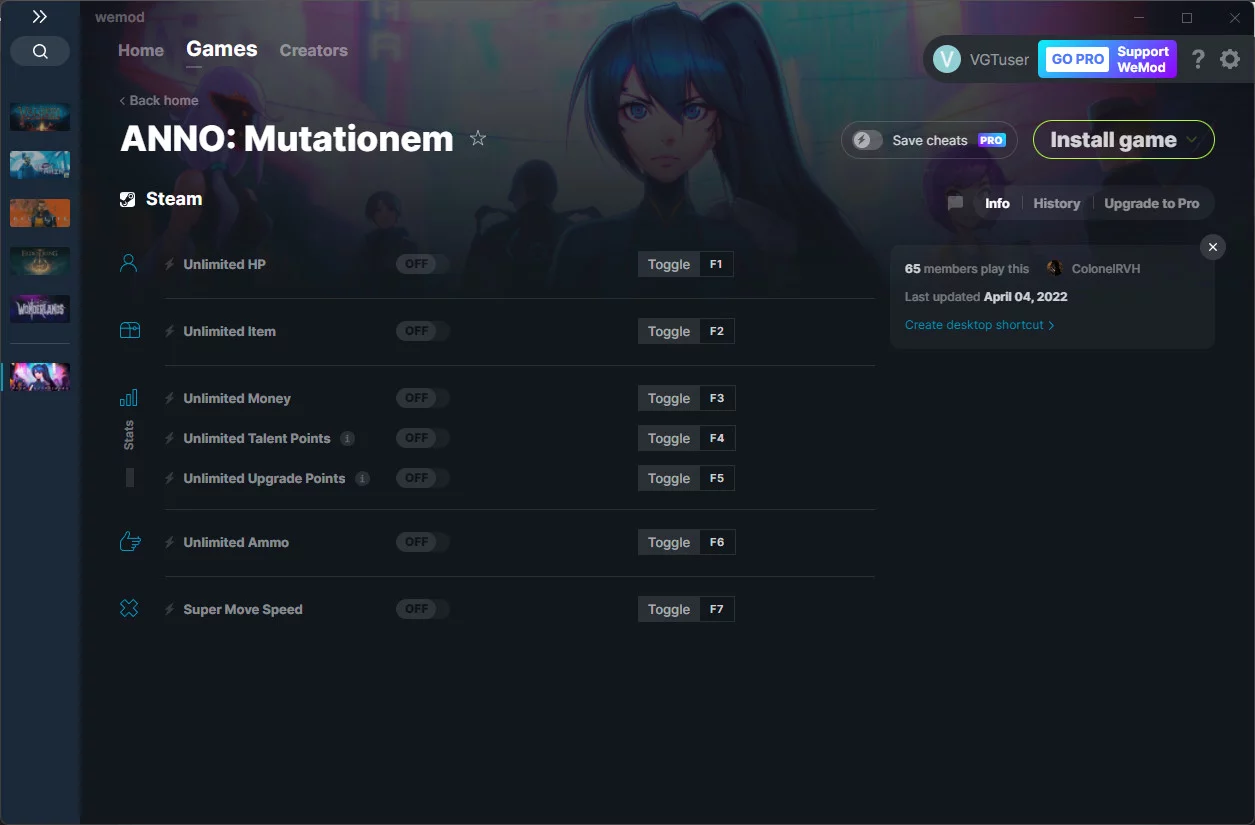
Task: Click the inventory chest category icon
Action: (x=129, y=331)
